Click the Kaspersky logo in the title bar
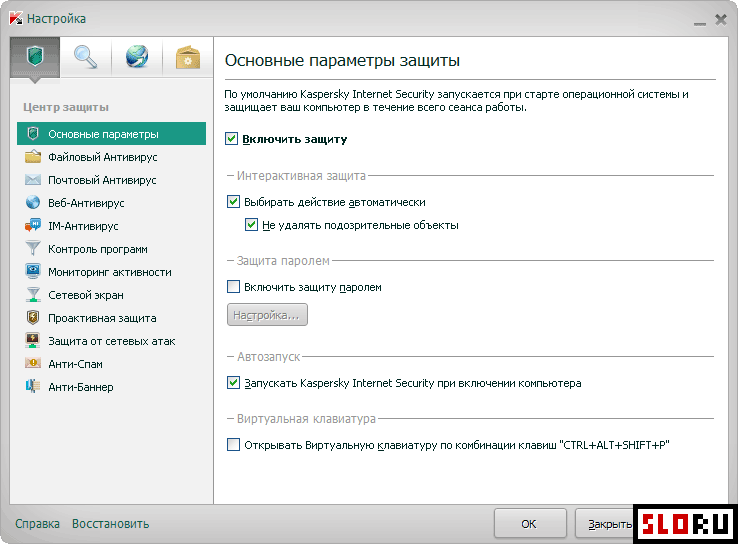The width and height of the screenshot is (738, 544). pos(16,18)
